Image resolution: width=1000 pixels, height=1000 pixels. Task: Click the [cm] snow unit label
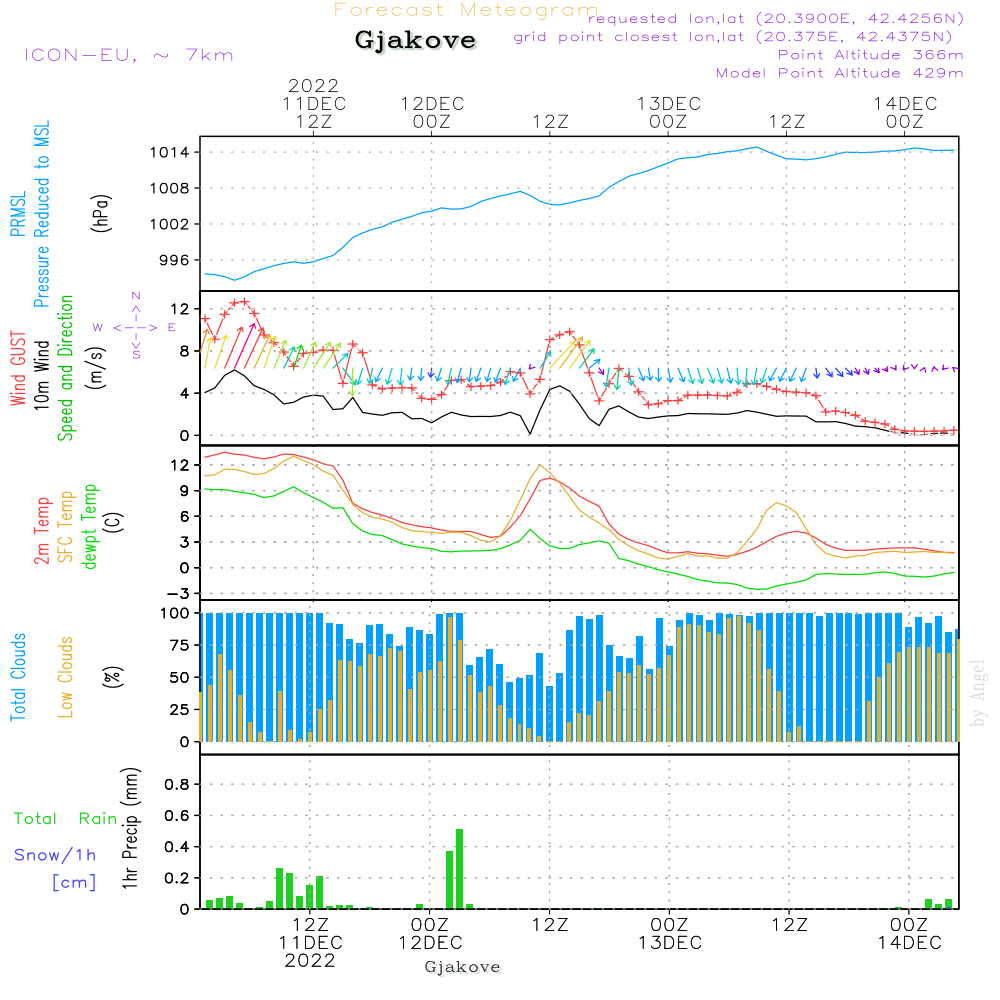coord(74,883)
